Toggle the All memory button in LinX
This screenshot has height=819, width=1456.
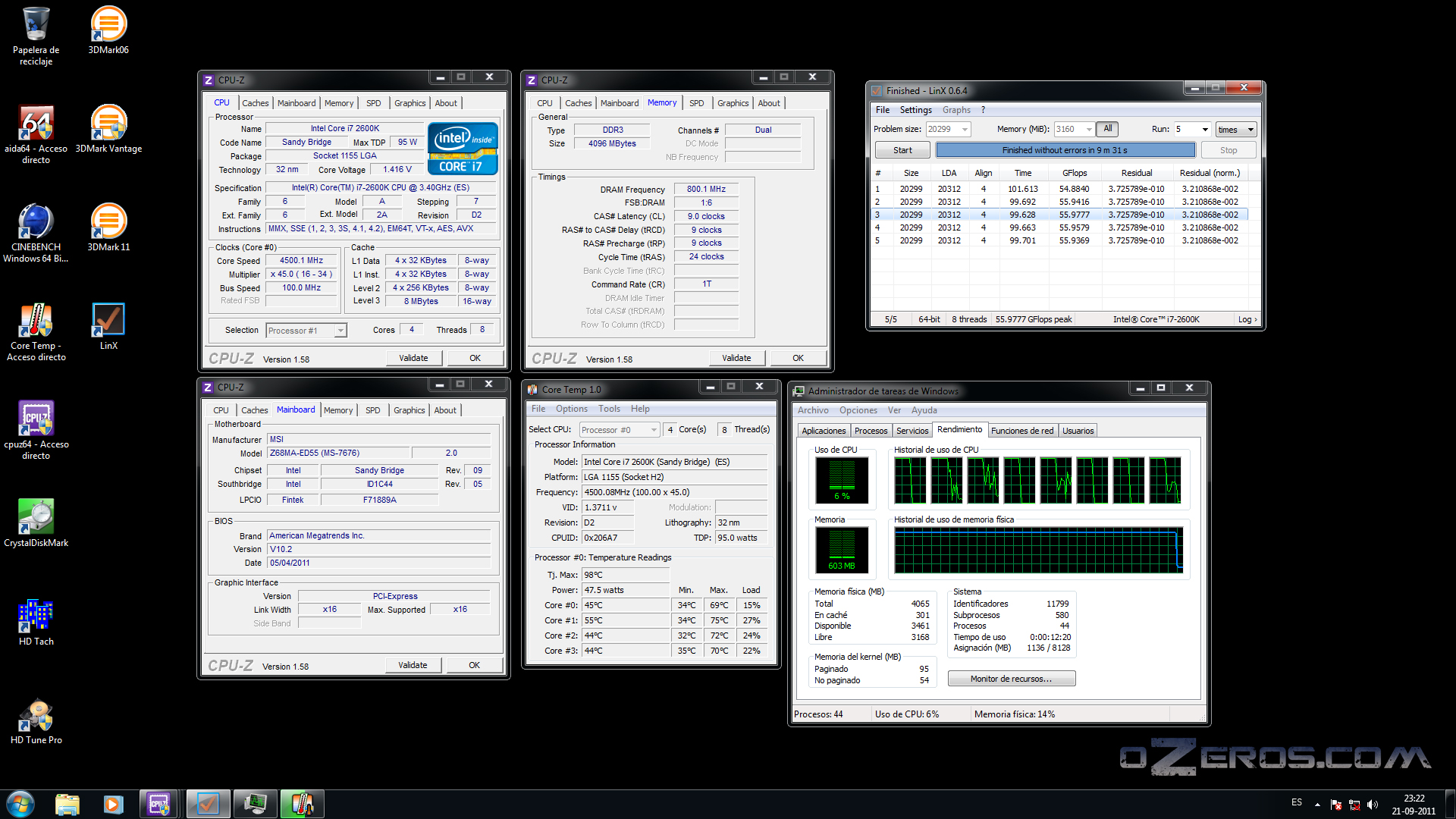click(1107, 129)
